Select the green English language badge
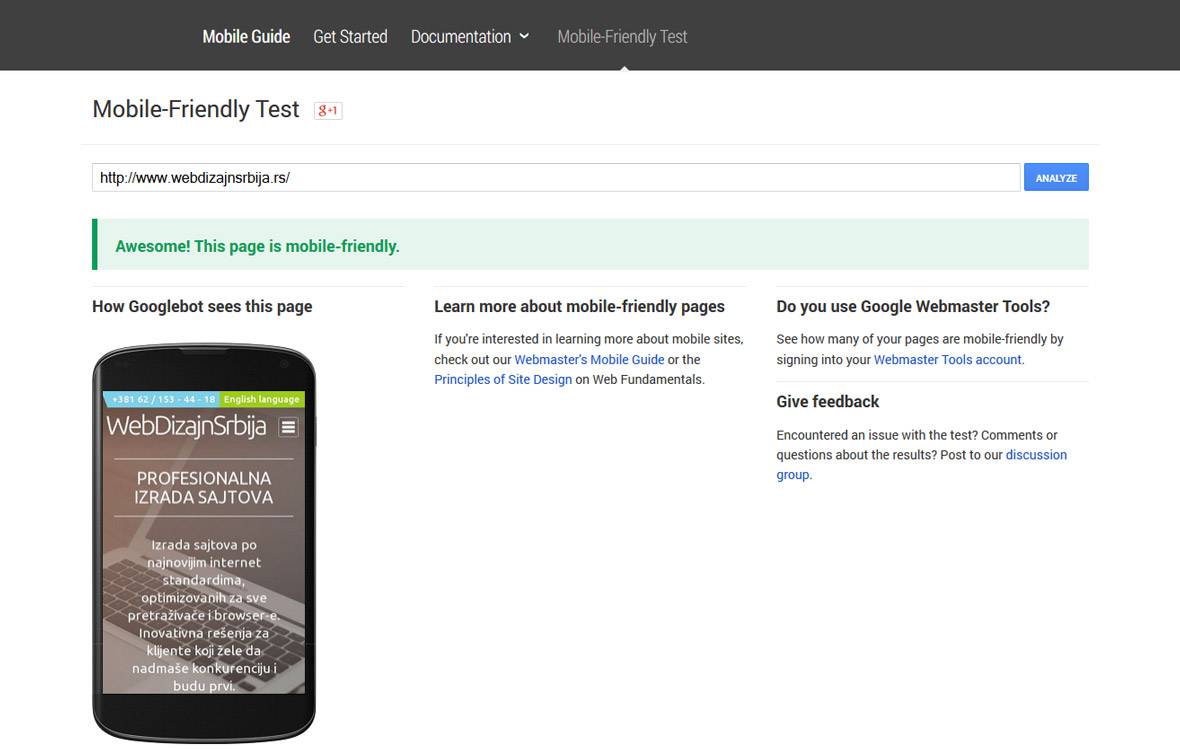This screenshot has width=1180, height=749. pyautogui.click(x=261, y=399)
